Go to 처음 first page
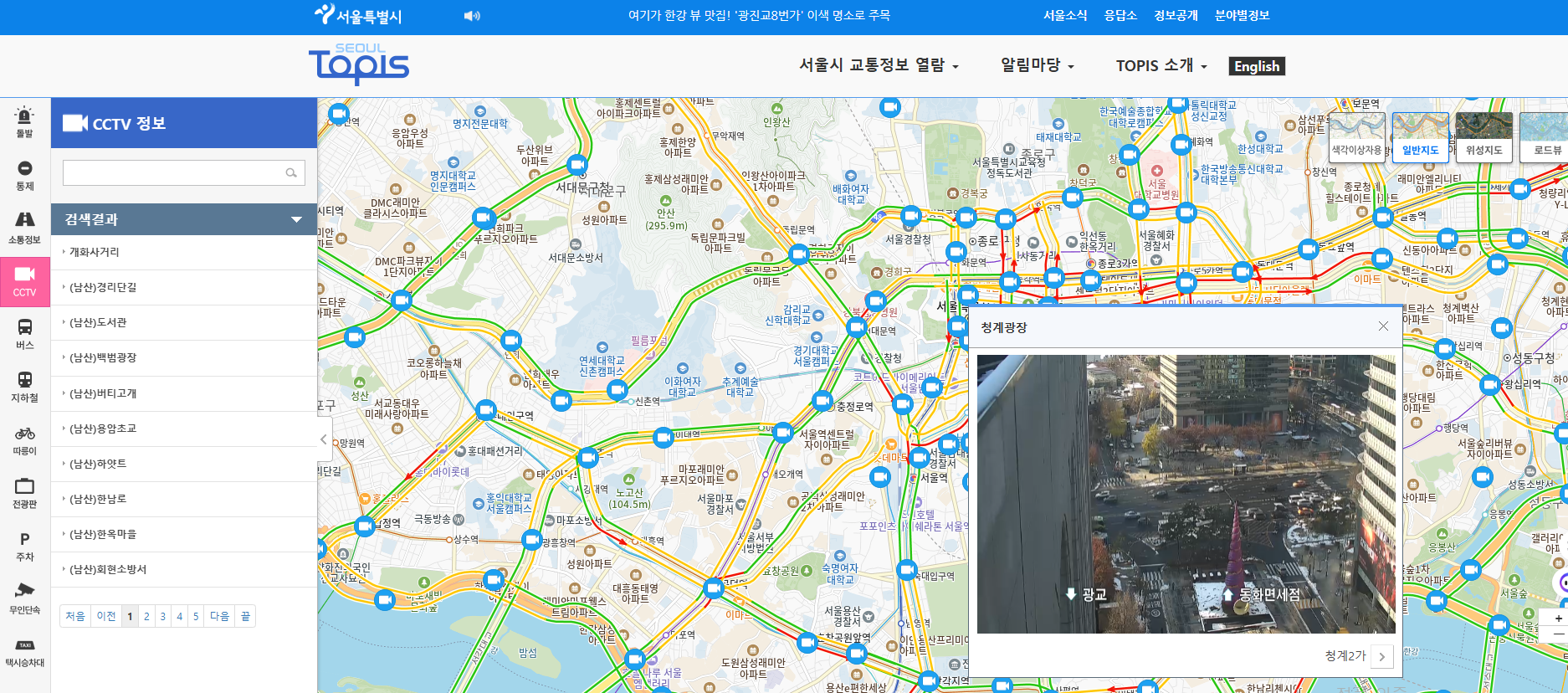The height and width of the screenshot is (693, 1568). 75,616
